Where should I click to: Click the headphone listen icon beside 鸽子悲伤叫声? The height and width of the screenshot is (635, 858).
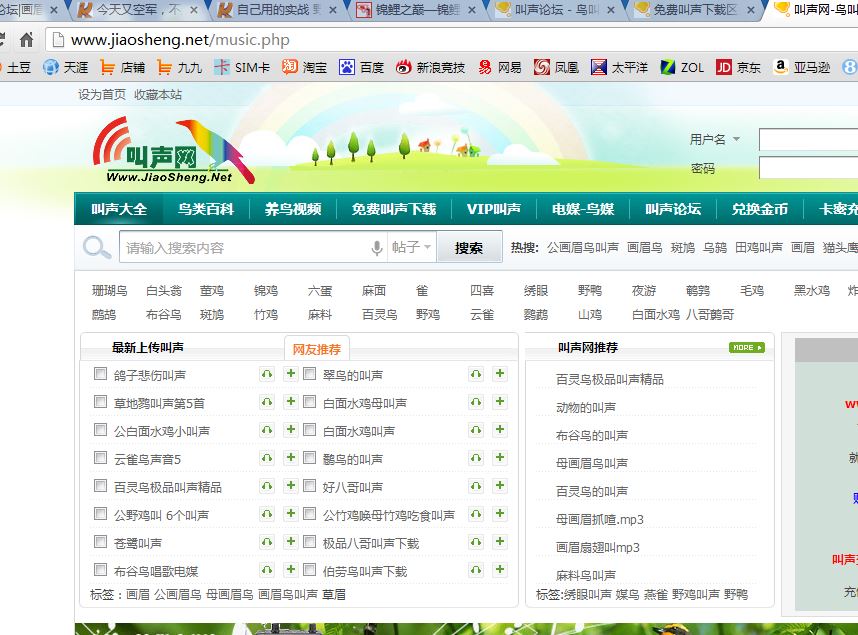pos(267,374)
